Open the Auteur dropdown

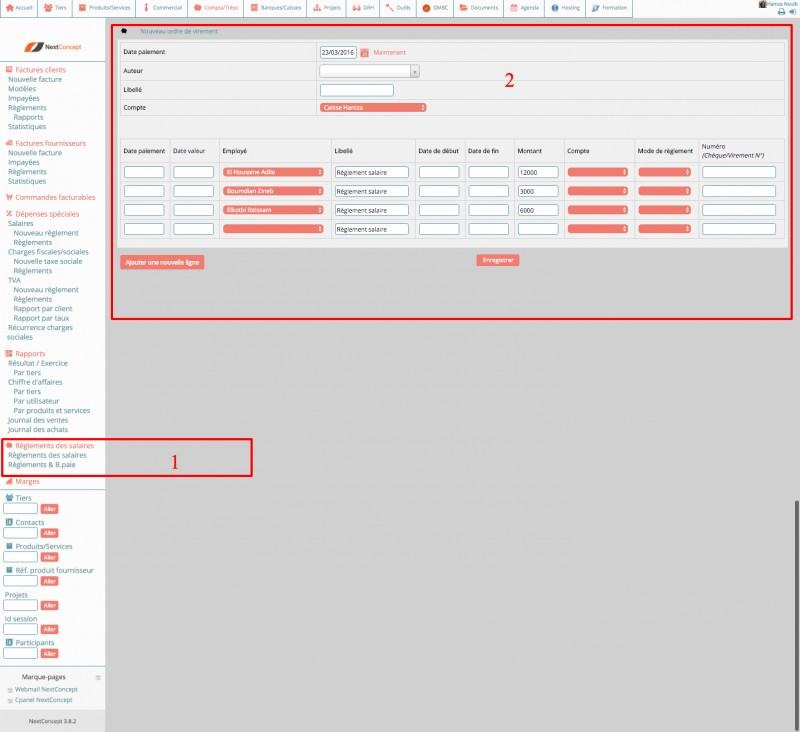[x=369, y=71]
